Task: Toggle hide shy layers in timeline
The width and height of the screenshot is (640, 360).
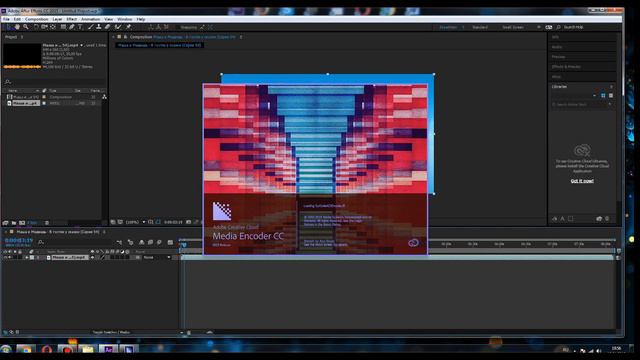Action: pyautogui.click(x=142, y=242)
